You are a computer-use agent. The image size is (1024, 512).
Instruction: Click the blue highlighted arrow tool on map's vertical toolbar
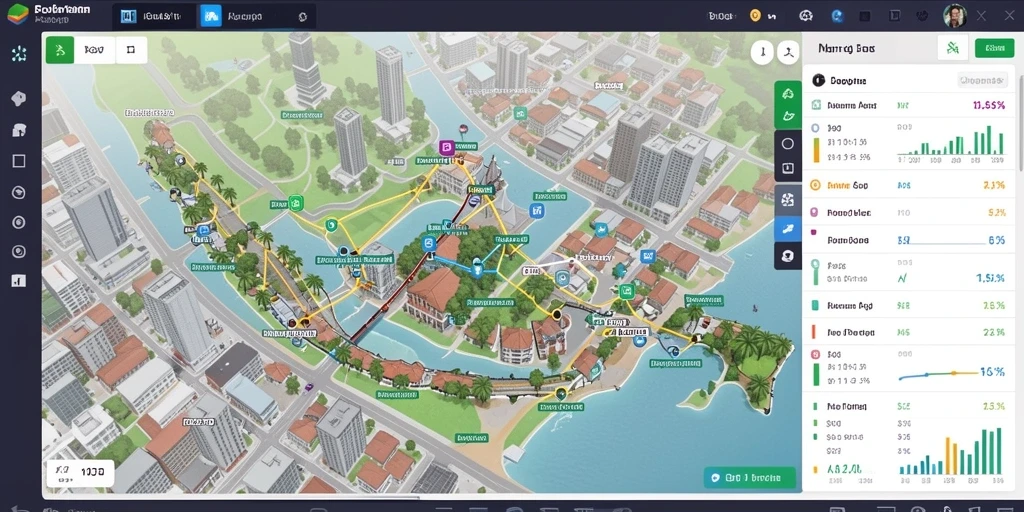[x=788, y=228]
